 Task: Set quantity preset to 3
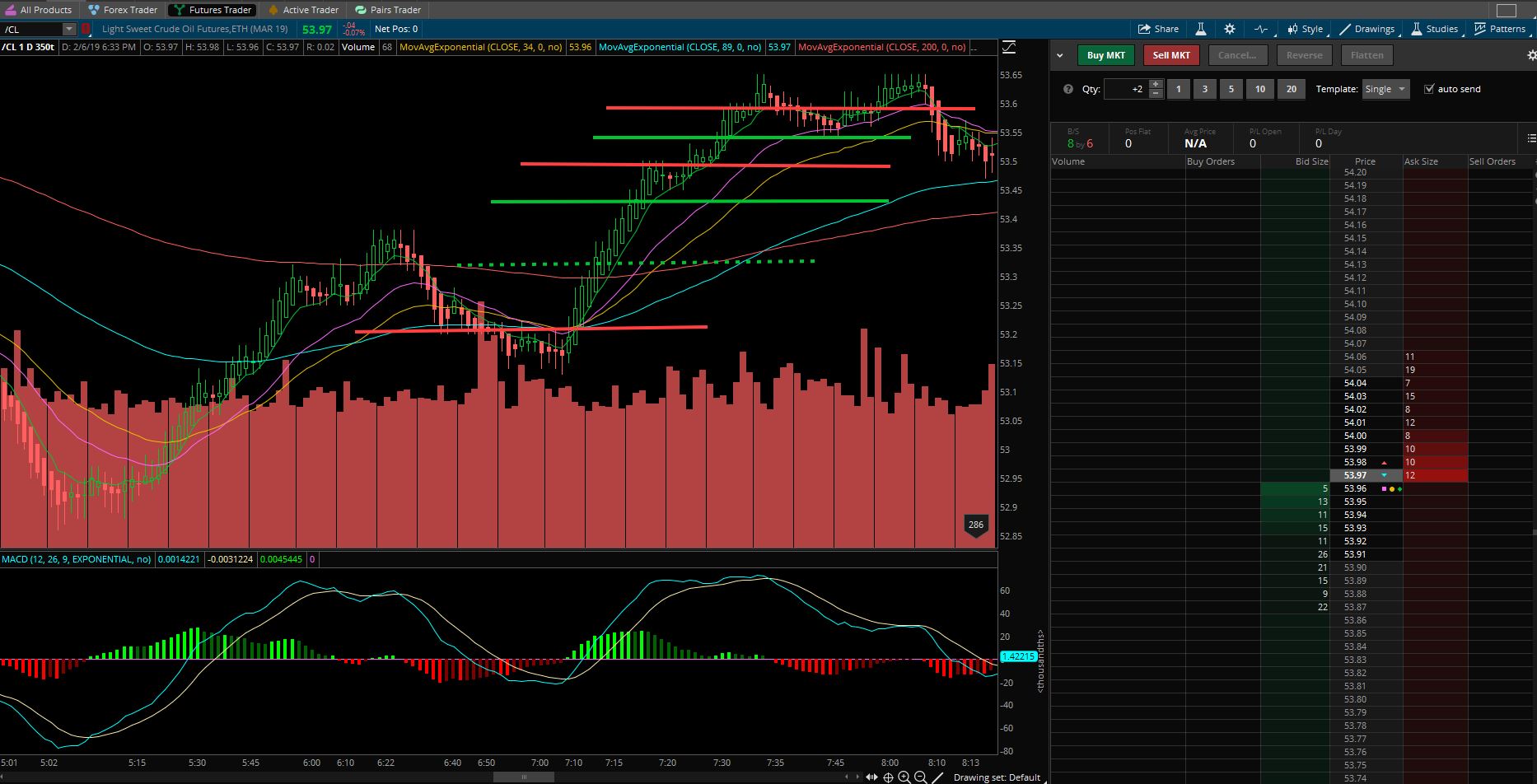coord(1204,89)
